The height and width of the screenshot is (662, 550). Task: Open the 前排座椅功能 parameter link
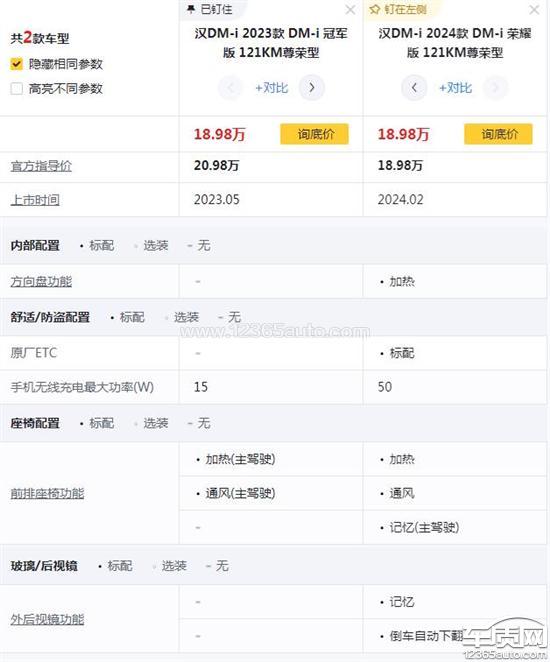(x=47, y=493)
